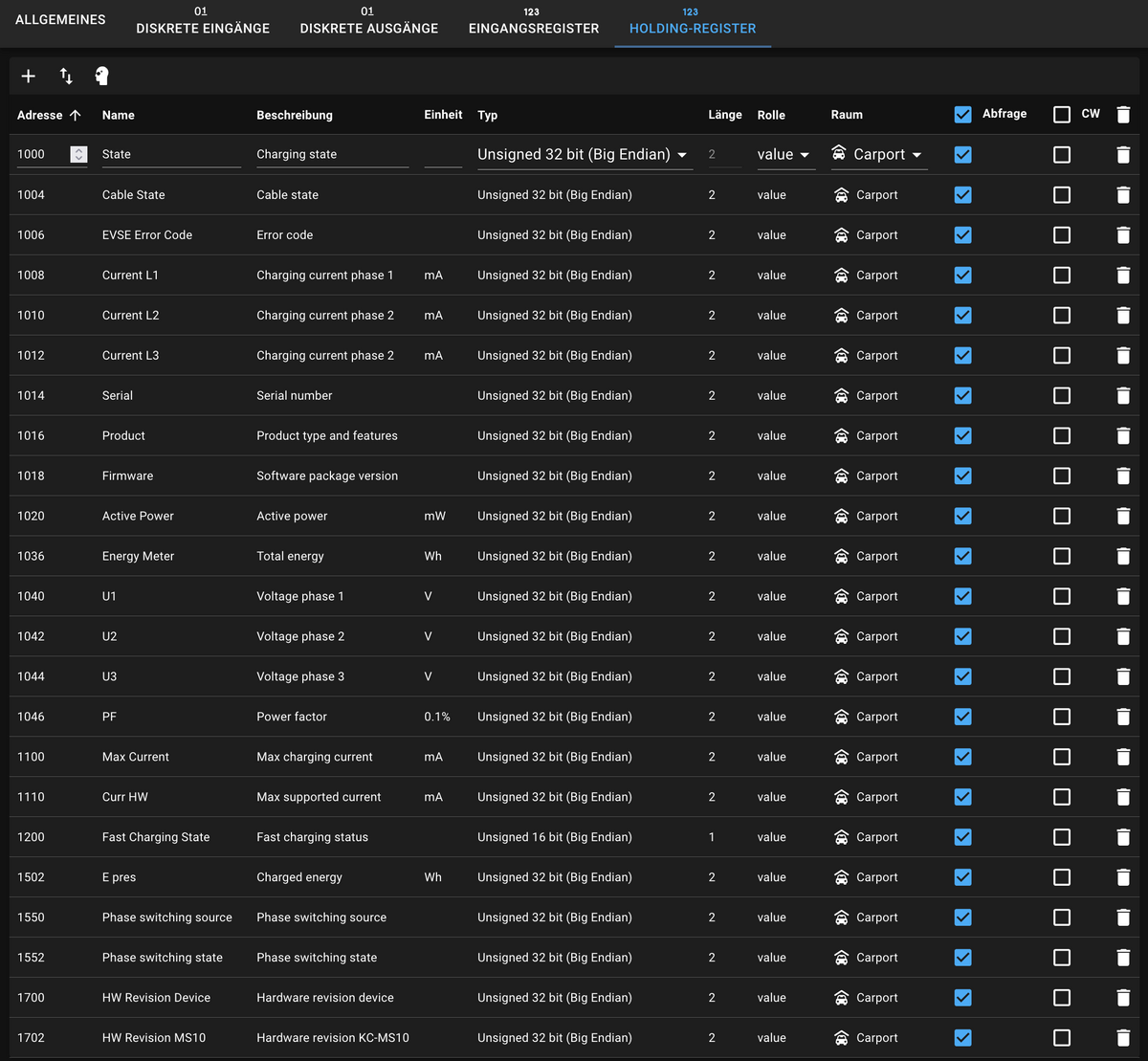Delete the Firmware register

[x=1123, y=475]
